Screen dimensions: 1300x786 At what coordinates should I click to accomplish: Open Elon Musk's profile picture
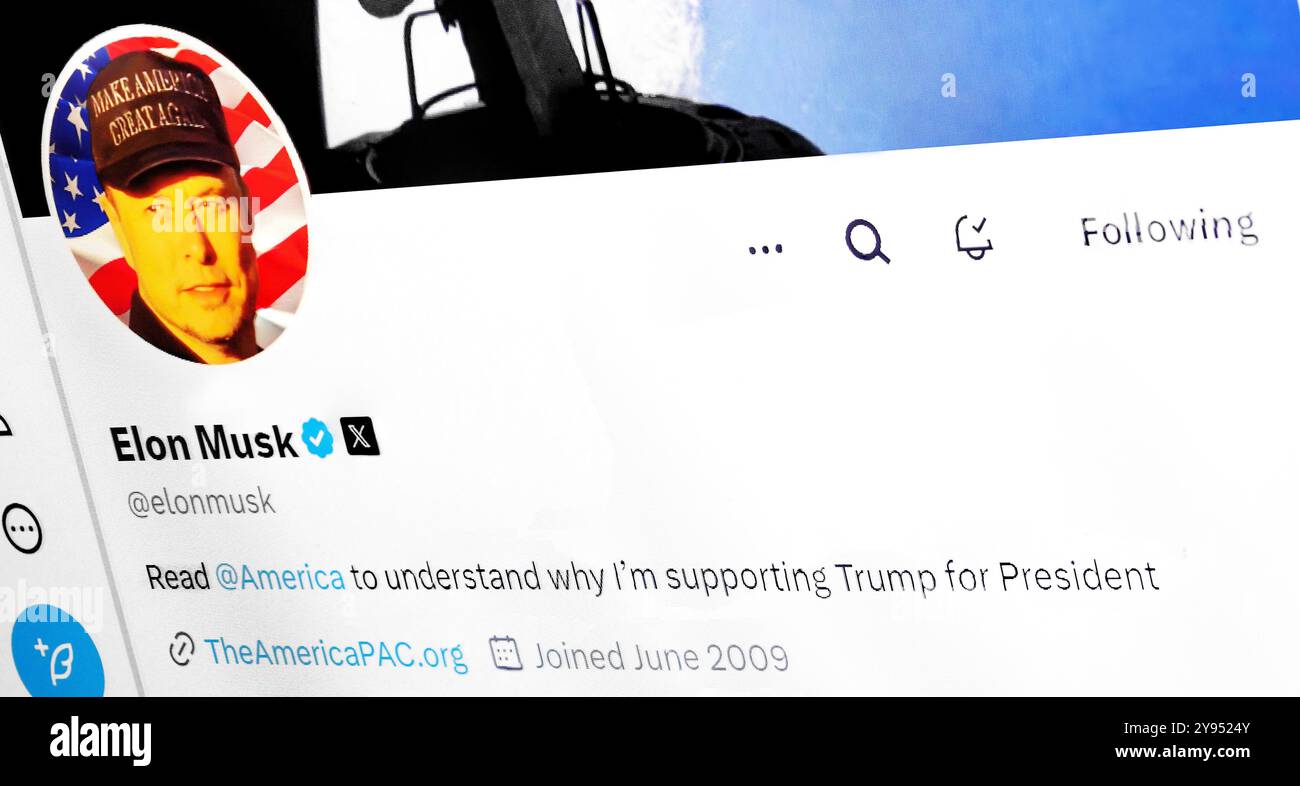(176, 194)
